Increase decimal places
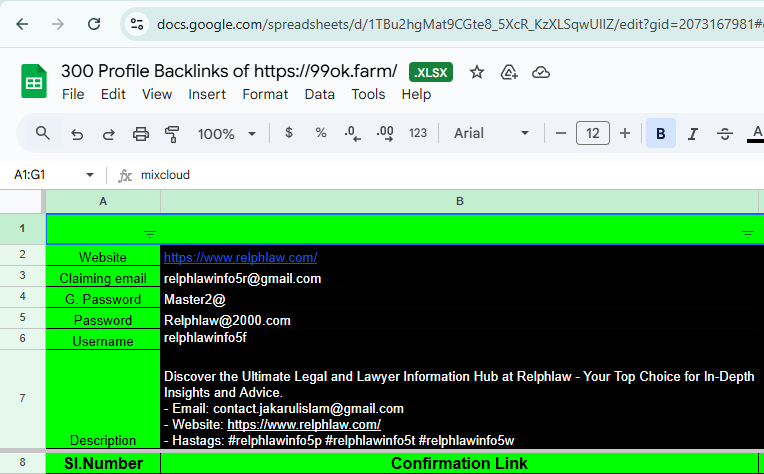 coord(385,133)
